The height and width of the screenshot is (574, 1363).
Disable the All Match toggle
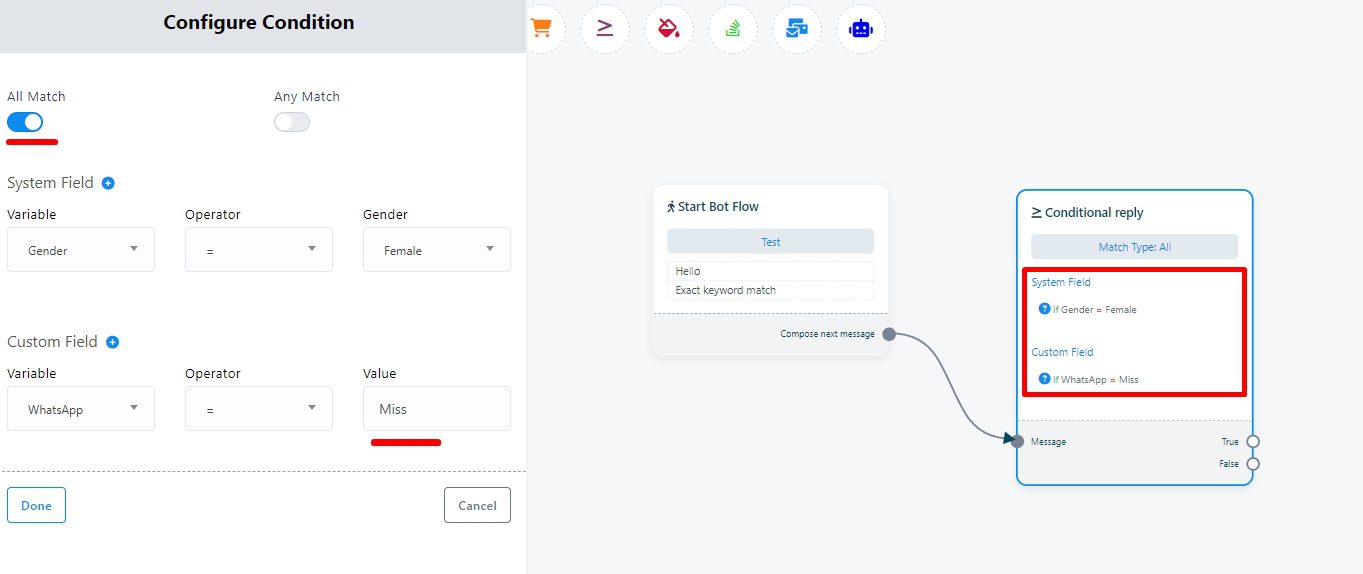pos(25,122)
